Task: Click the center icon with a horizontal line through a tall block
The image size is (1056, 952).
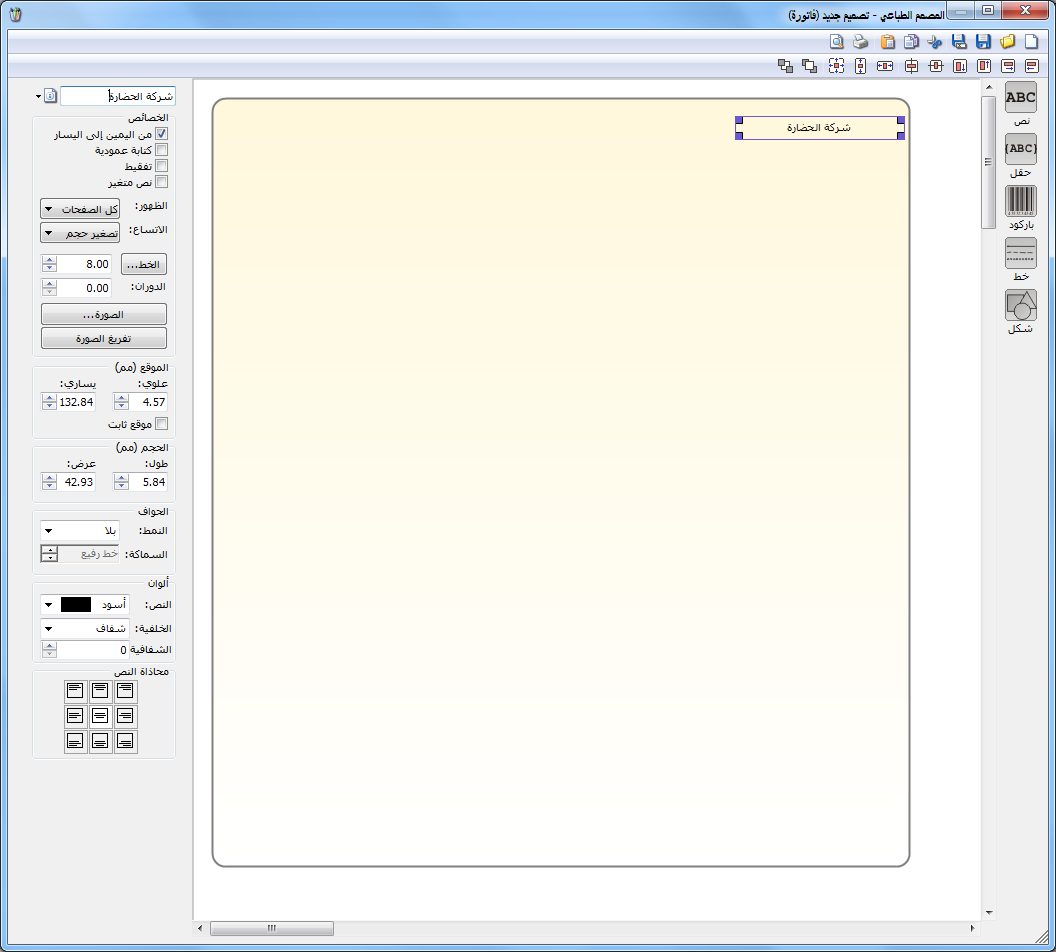Action: [936, 66]
